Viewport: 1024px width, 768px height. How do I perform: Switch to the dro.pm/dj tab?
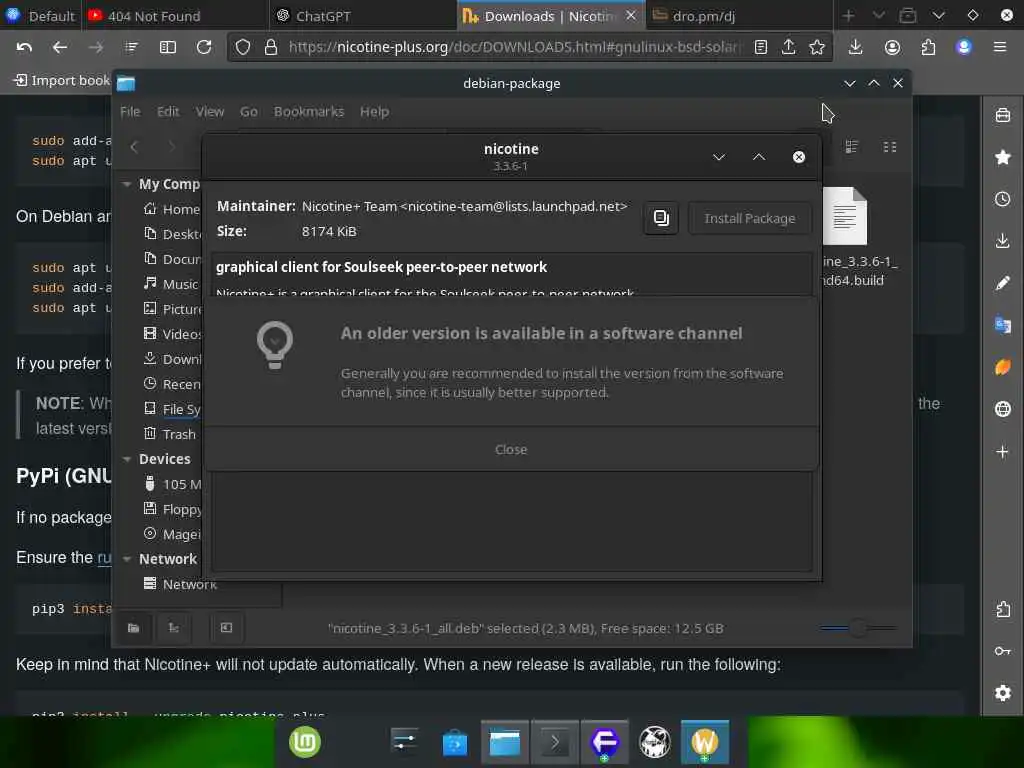click(739, 16)
